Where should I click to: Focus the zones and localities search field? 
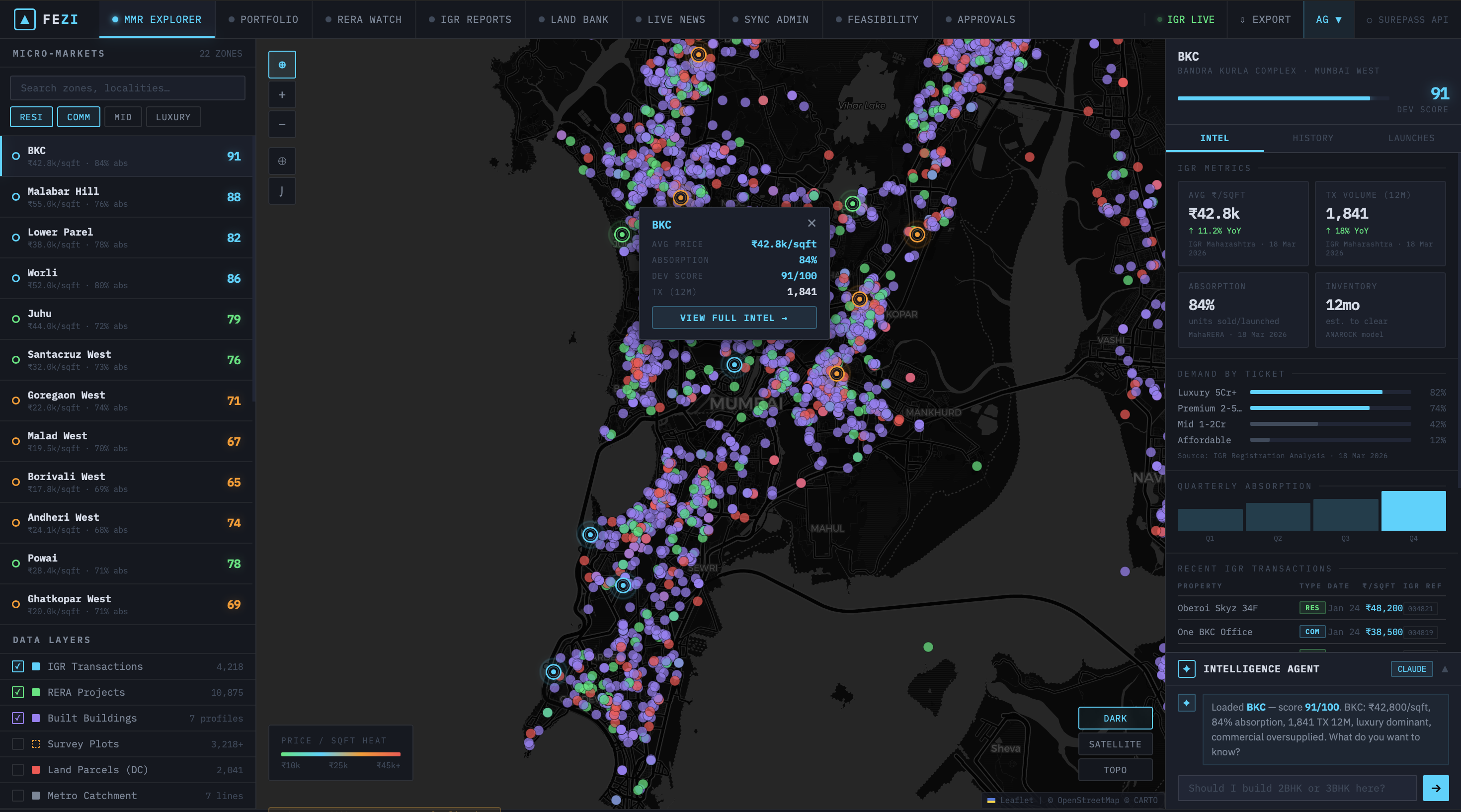point(128,88)
